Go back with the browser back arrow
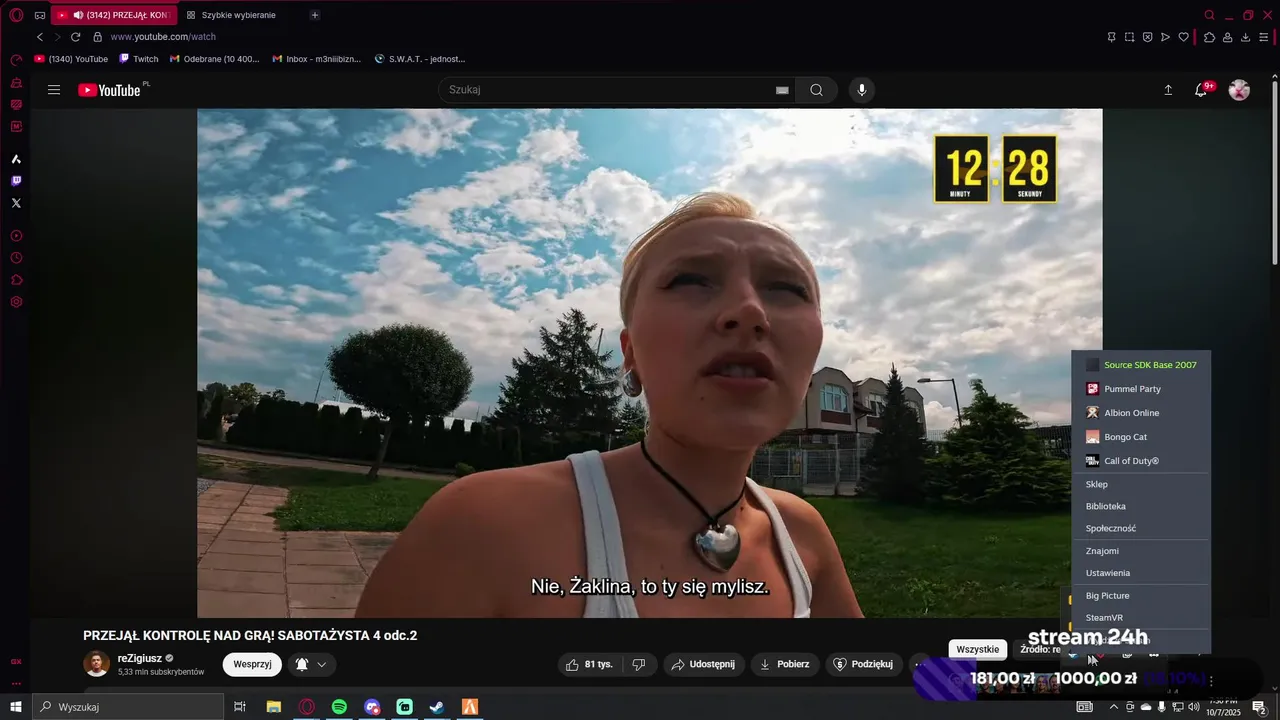This screenshot has height=720, width=1280. pos(40,37)
